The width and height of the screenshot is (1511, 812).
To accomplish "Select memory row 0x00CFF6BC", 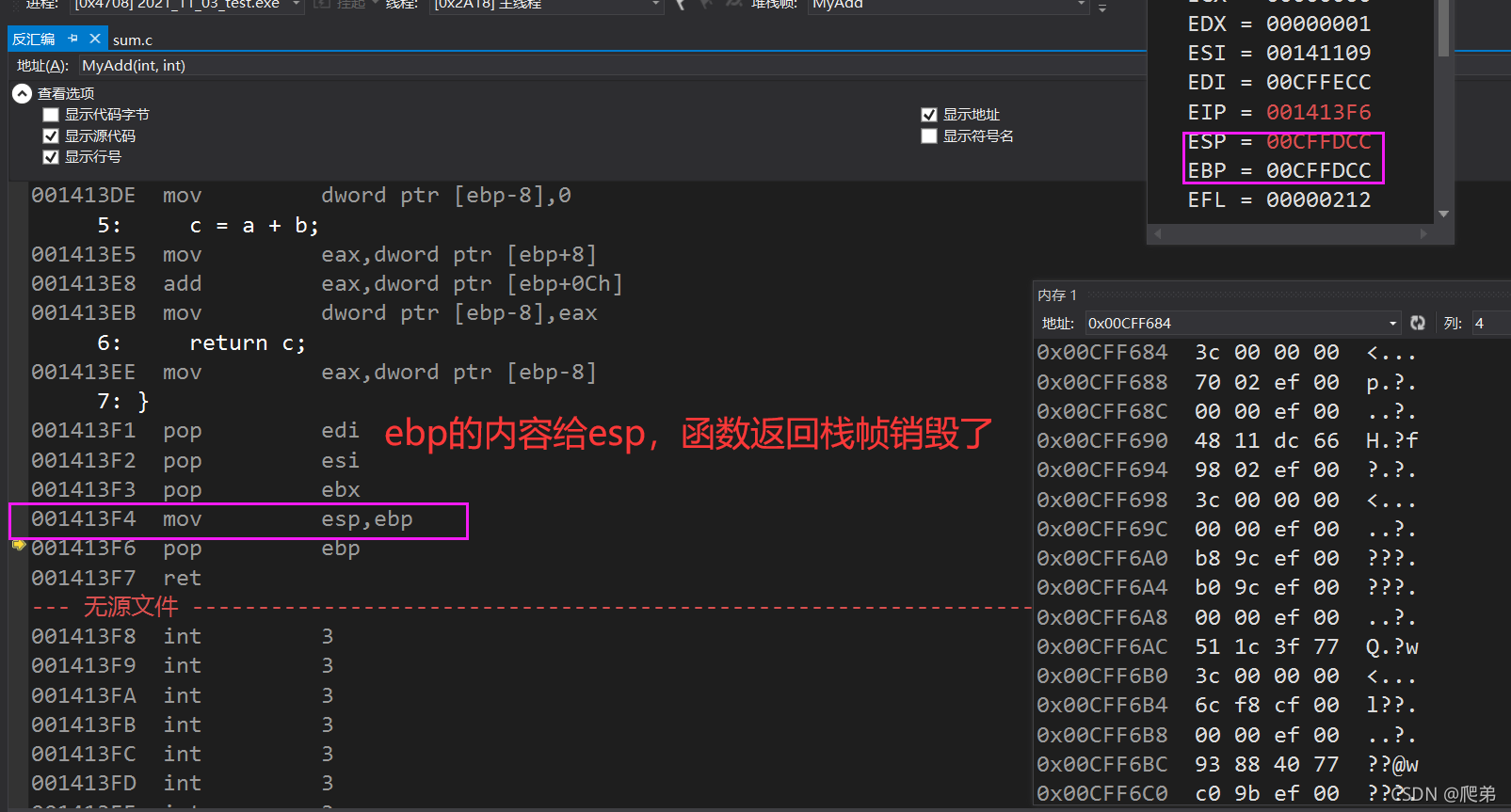I will coord(1227,764).
